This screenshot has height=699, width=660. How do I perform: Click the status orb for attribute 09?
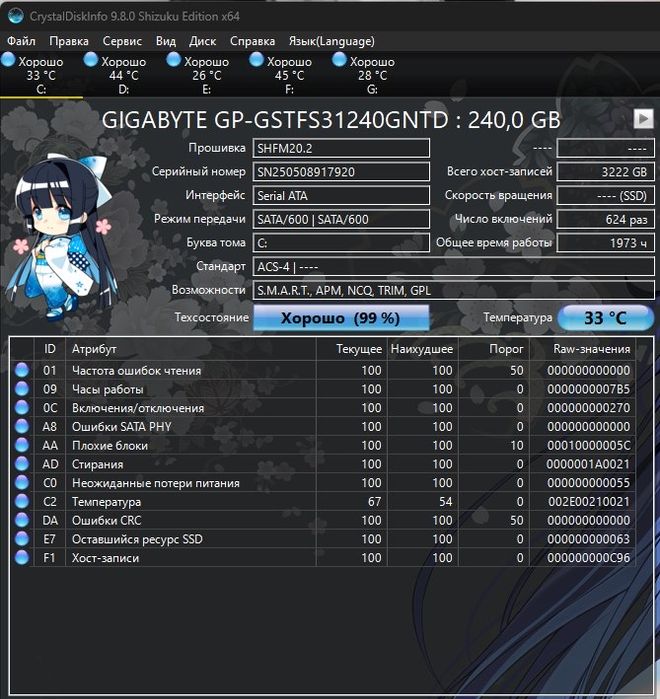pyautogui.click(x=22, y=389)
